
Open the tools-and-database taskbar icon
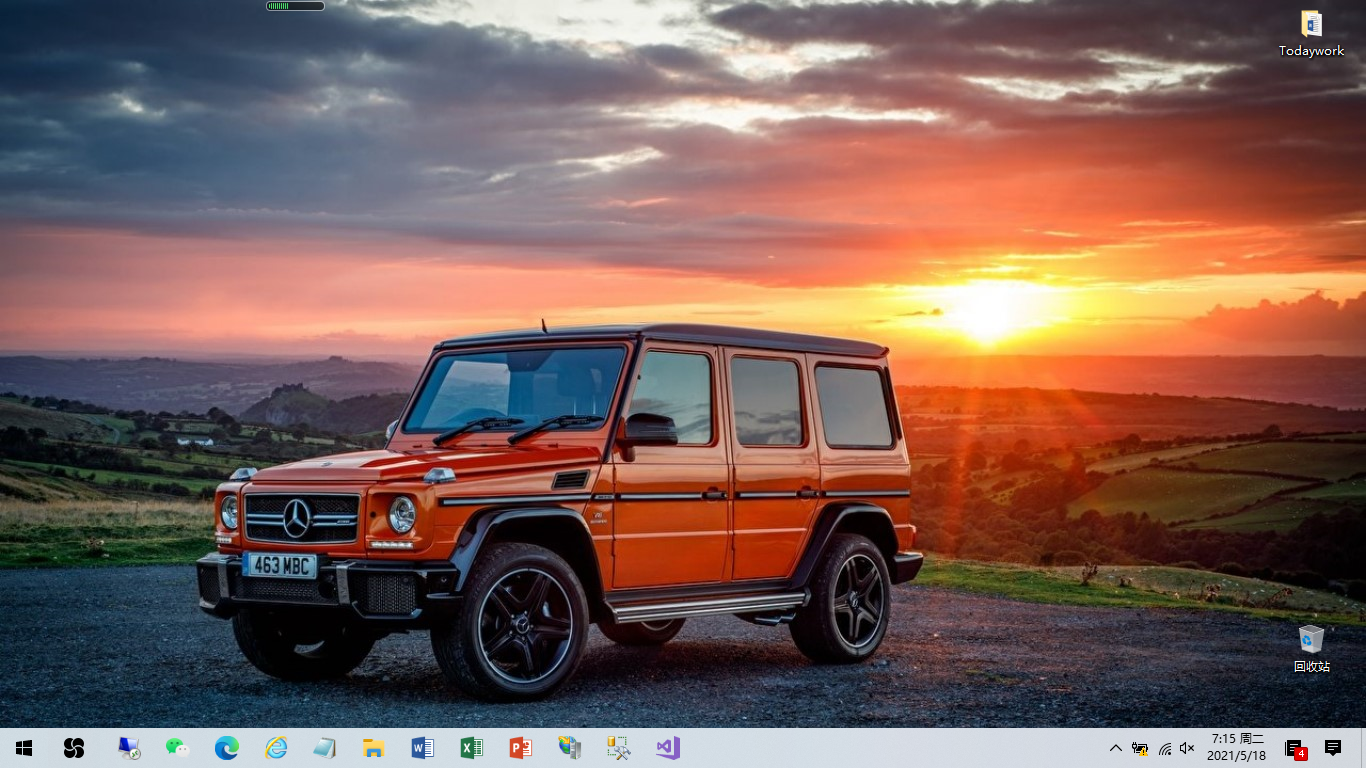pos(619,748)
